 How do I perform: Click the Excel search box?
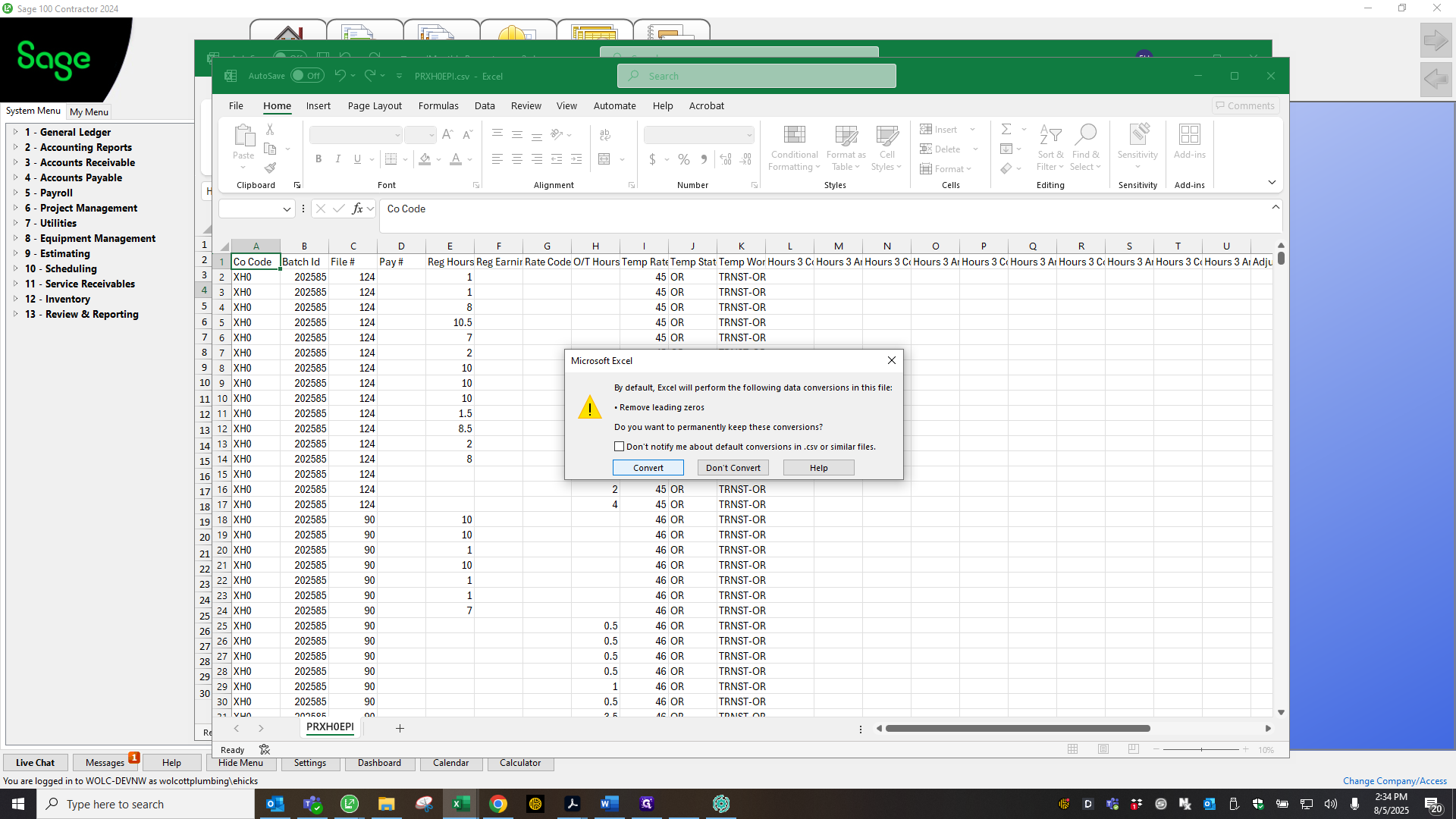(756, 76)
